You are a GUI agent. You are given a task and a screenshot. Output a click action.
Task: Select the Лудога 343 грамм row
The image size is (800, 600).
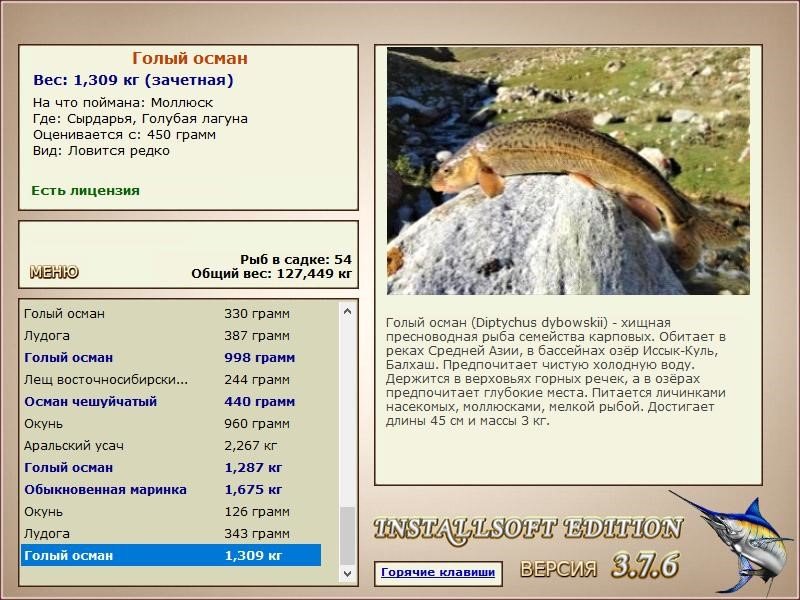[x=171, y=533]
